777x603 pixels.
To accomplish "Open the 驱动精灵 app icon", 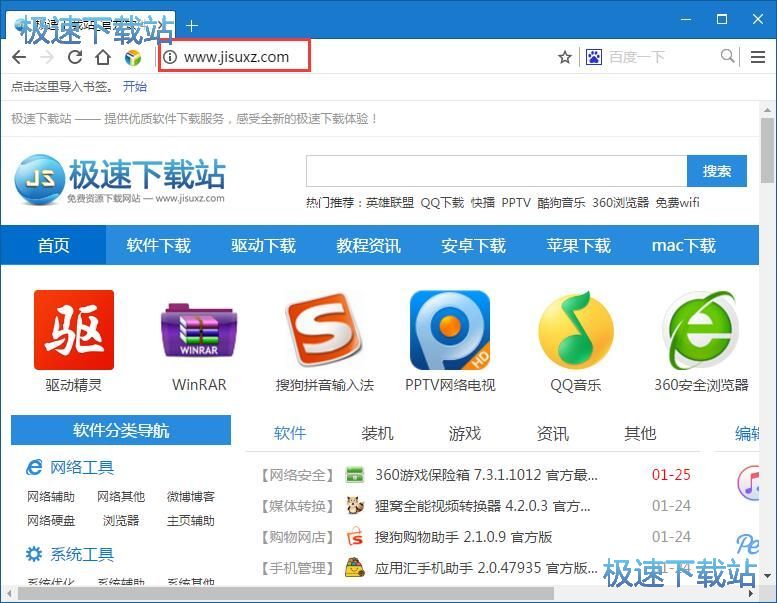I will 74,330.
